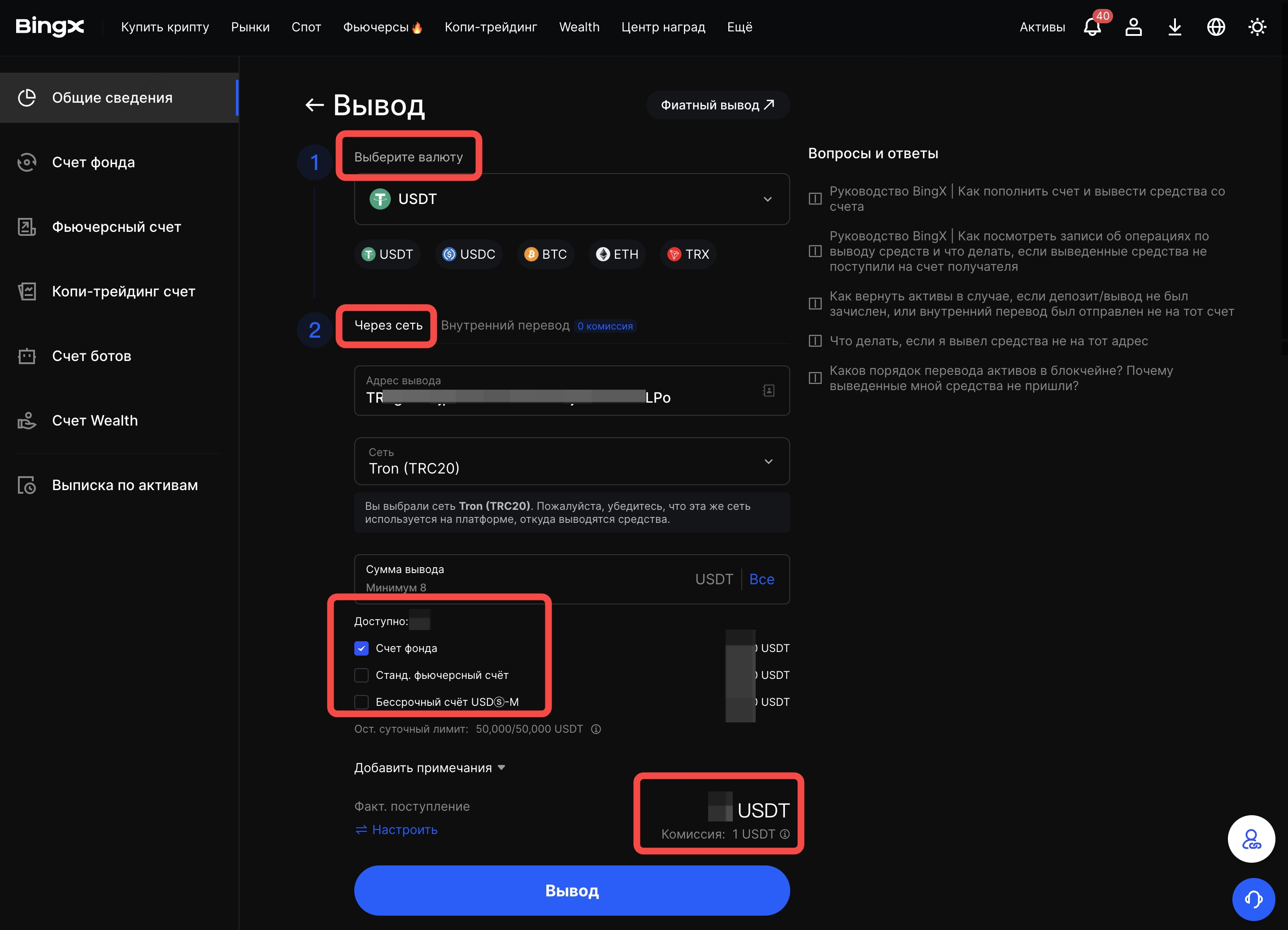
Task: Click the download app icon
Action: click(1175, 27)
